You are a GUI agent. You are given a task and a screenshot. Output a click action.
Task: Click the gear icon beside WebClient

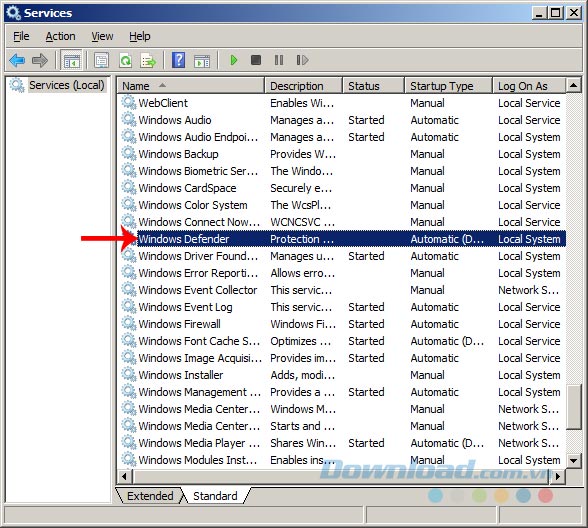tap(129, 102)
